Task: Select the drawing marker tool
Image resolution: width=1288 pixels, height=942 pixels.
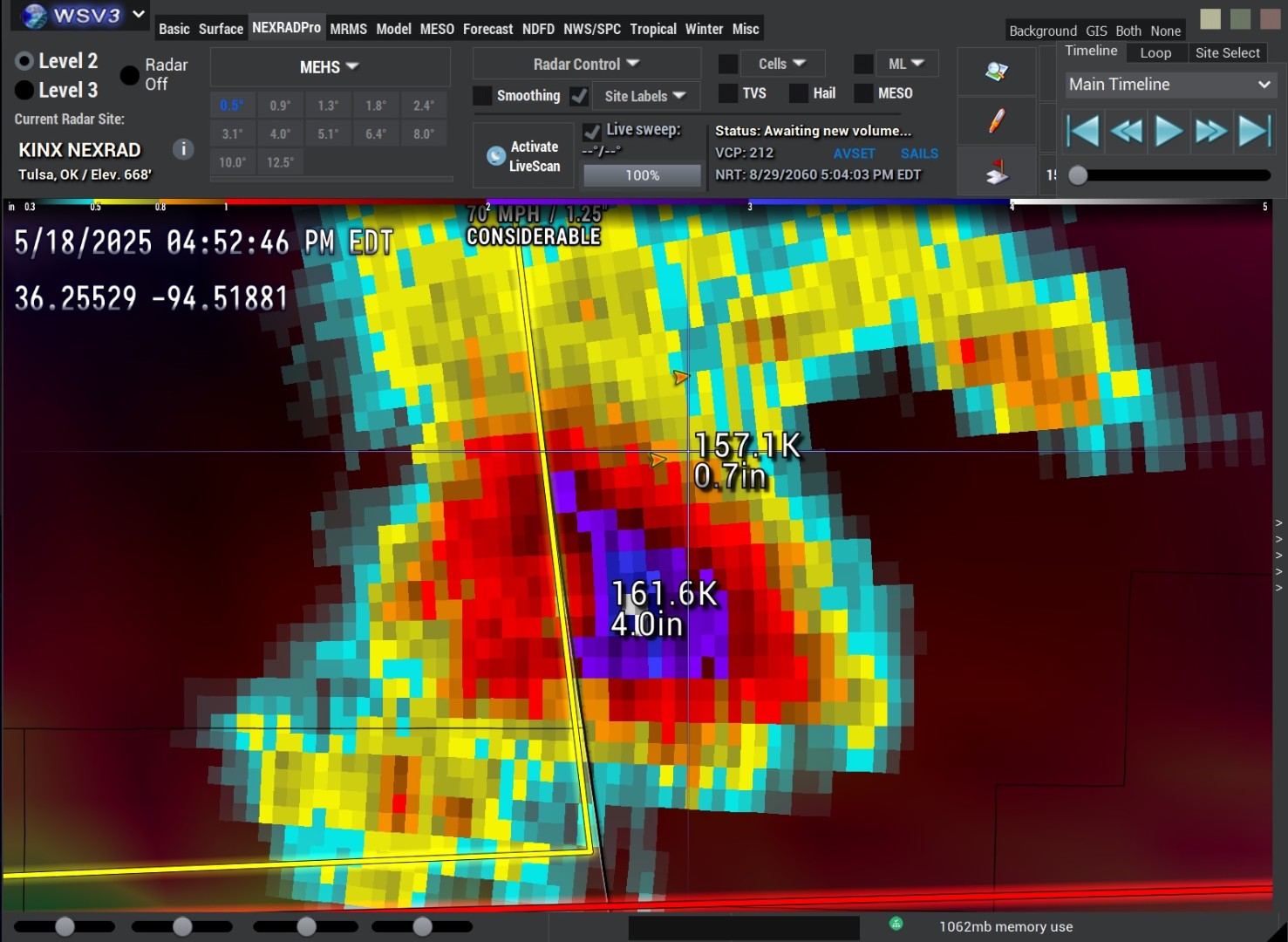Action: [996, 120]
